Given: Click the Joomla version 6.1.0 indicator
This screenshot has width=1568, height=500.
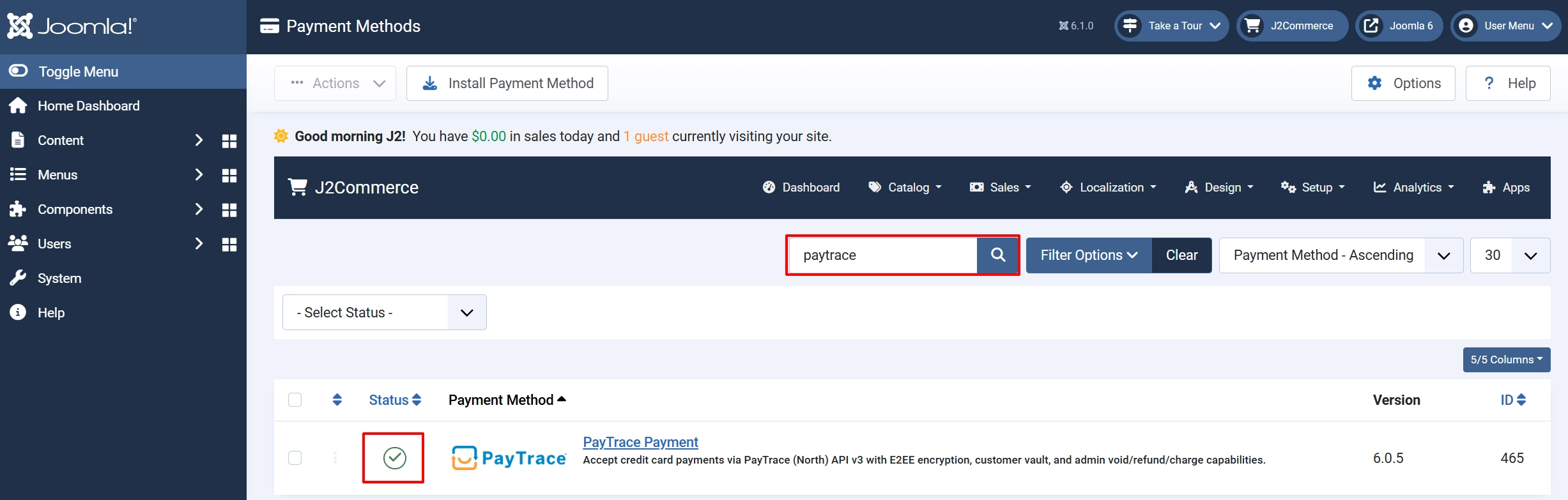Looking at the screenshot, I should (1077, 26).
